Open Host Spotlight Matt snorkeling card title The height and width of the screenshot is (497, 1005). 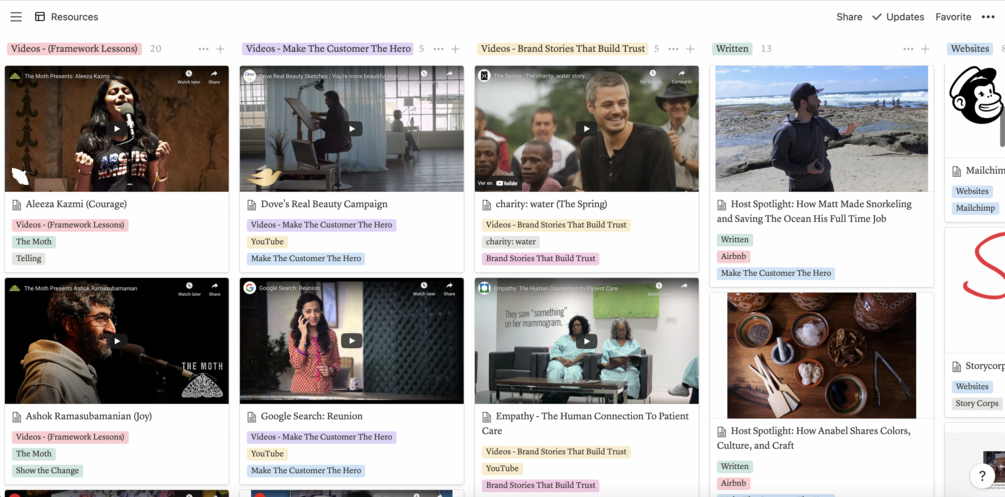815,212
